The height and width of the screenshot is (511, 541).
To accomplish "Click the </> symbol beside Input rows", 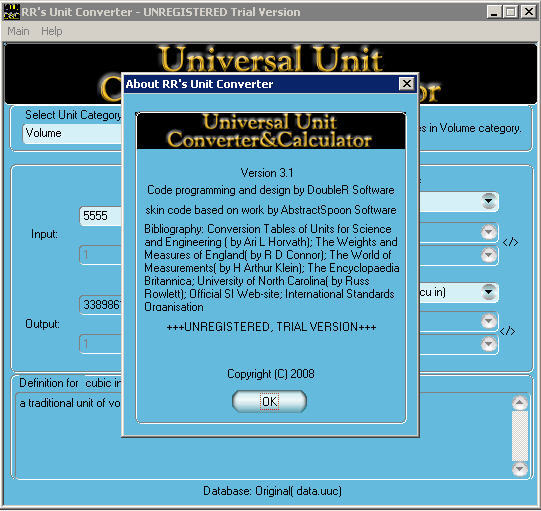I will pyautogui.click(x=510, y=242).
